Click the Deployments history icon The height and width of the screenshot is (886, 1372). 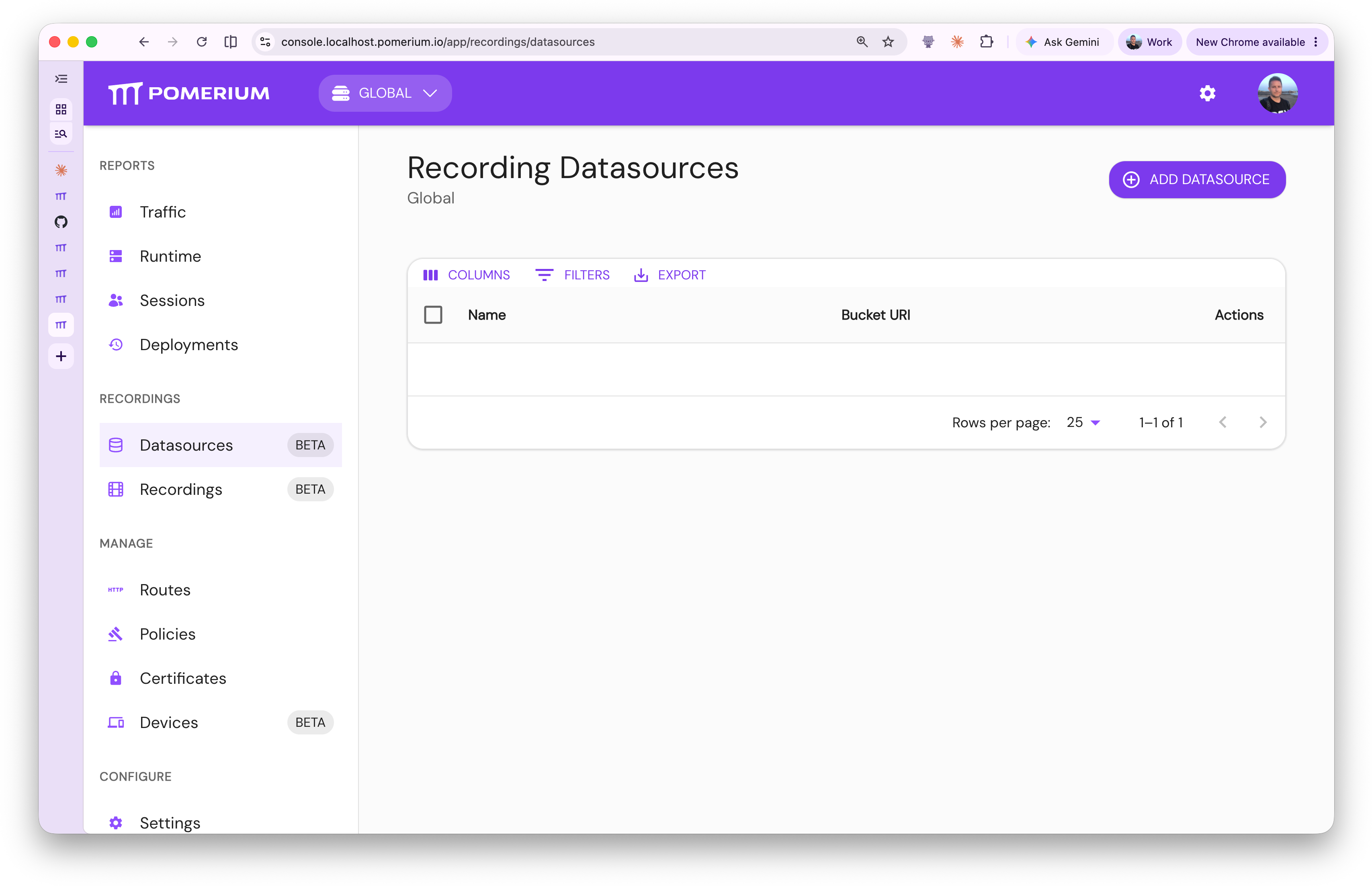point(116,345)
